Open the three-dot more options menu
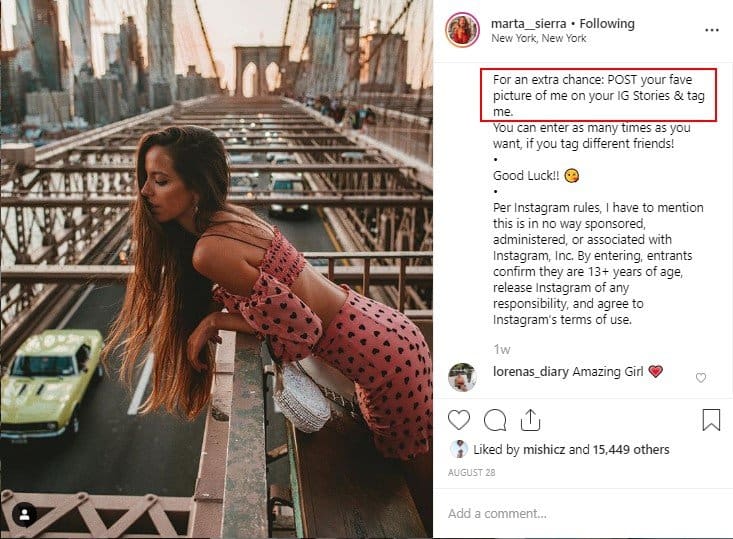Screen dimensions: 733x539 coord(711,30)
